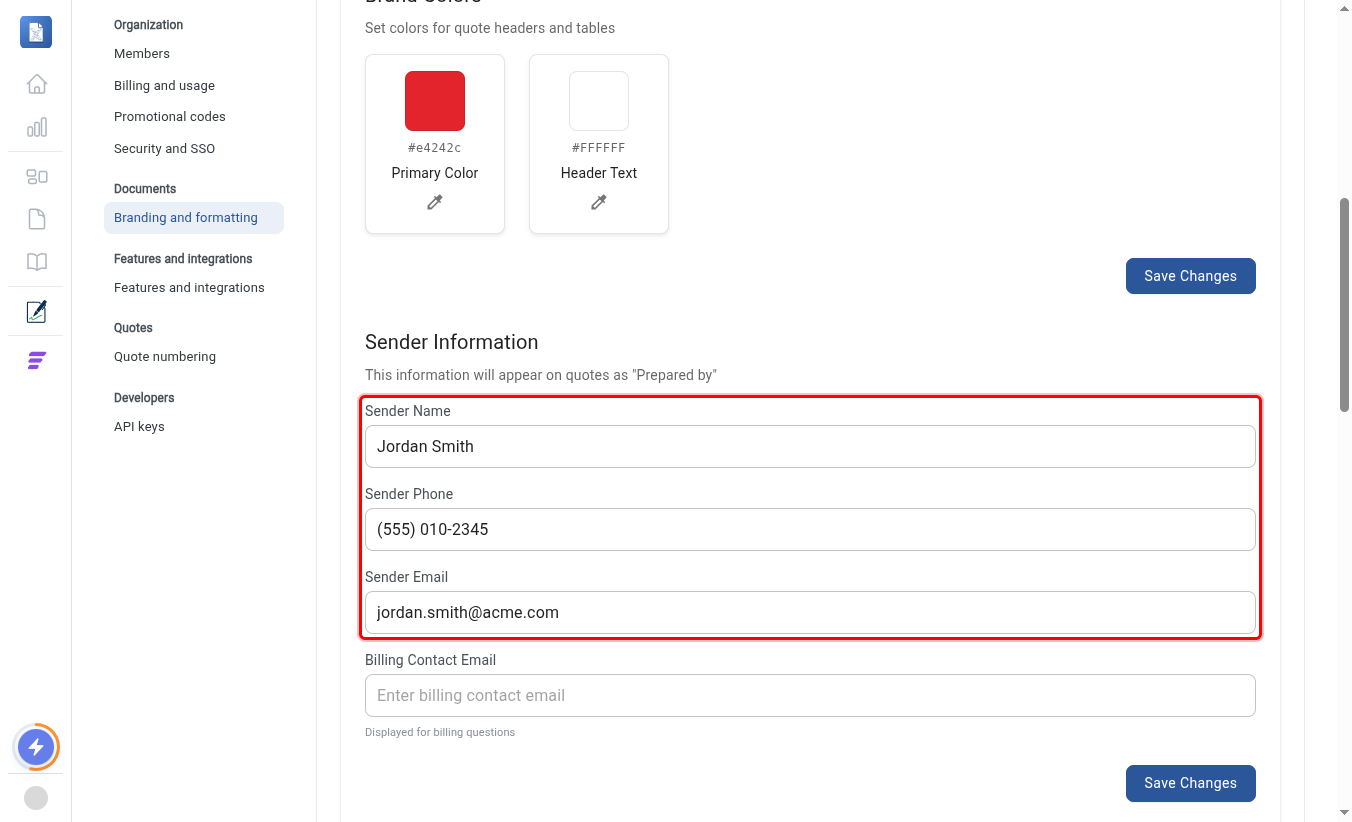Click the "Displayed for billing questions" hint

click(440, 732)
